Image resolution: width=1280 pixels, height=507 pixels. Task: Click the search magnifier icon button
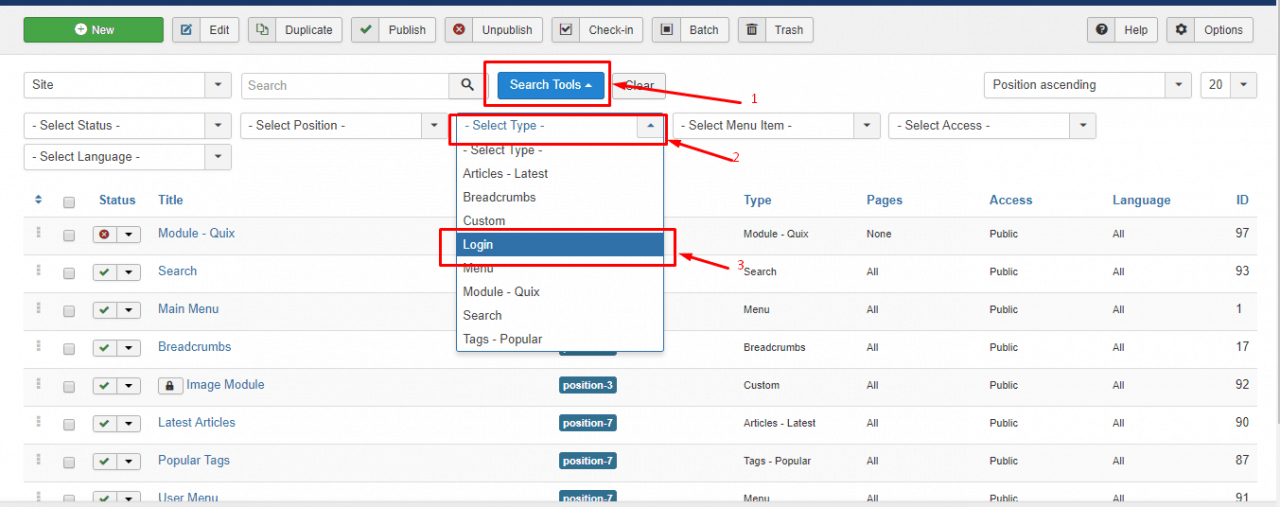click(467, 85)
